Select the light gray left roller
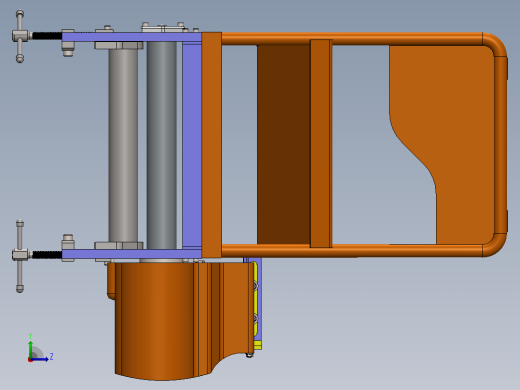The image size is (520, 390). coord(123,145)
